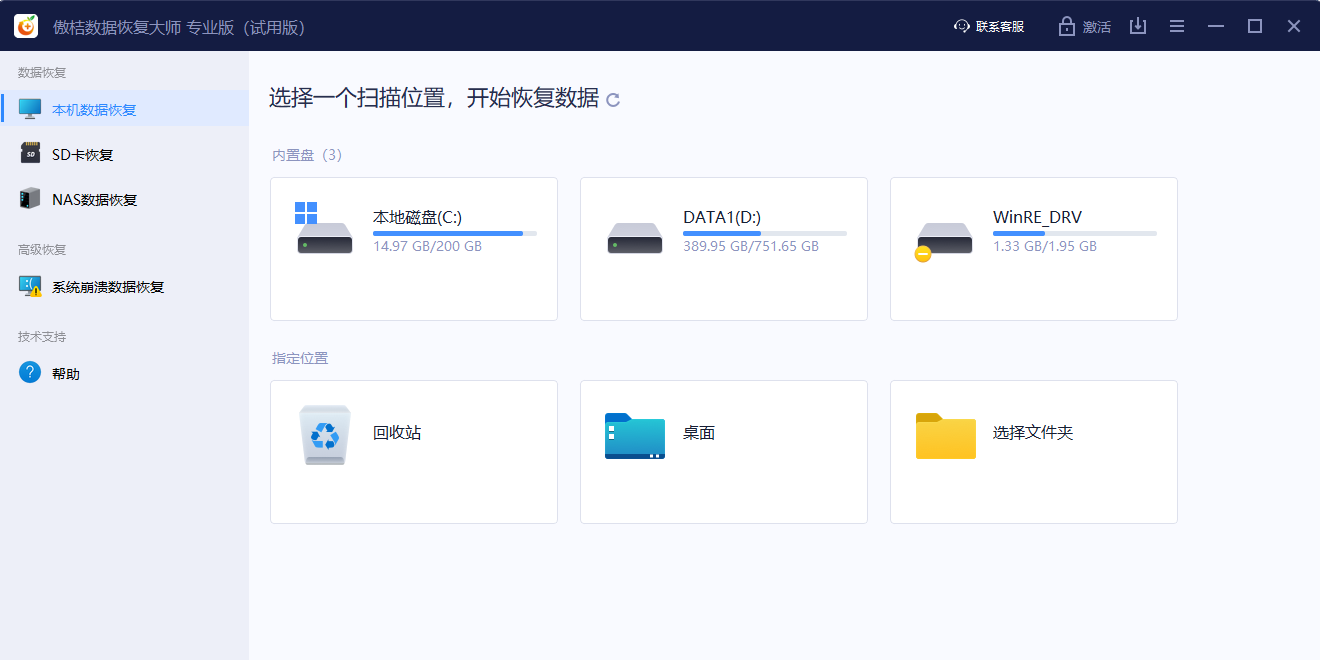The height and width of the screenshot is (660, 1320).
Task: Click the app logo in title bar
Action: coord(26,26)
